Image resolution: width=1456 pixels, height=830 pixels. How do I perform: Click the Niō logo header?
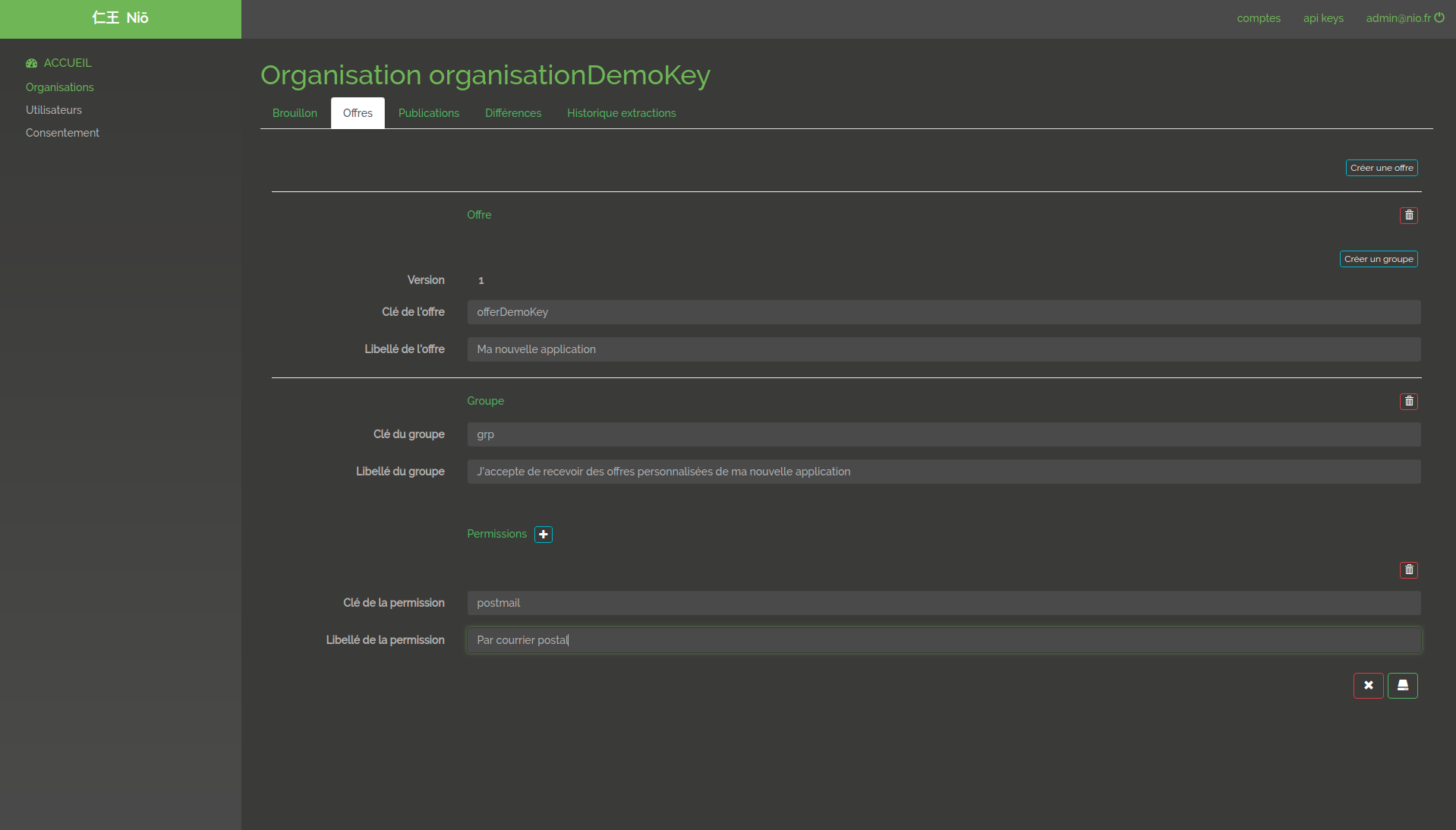(121, 18)
